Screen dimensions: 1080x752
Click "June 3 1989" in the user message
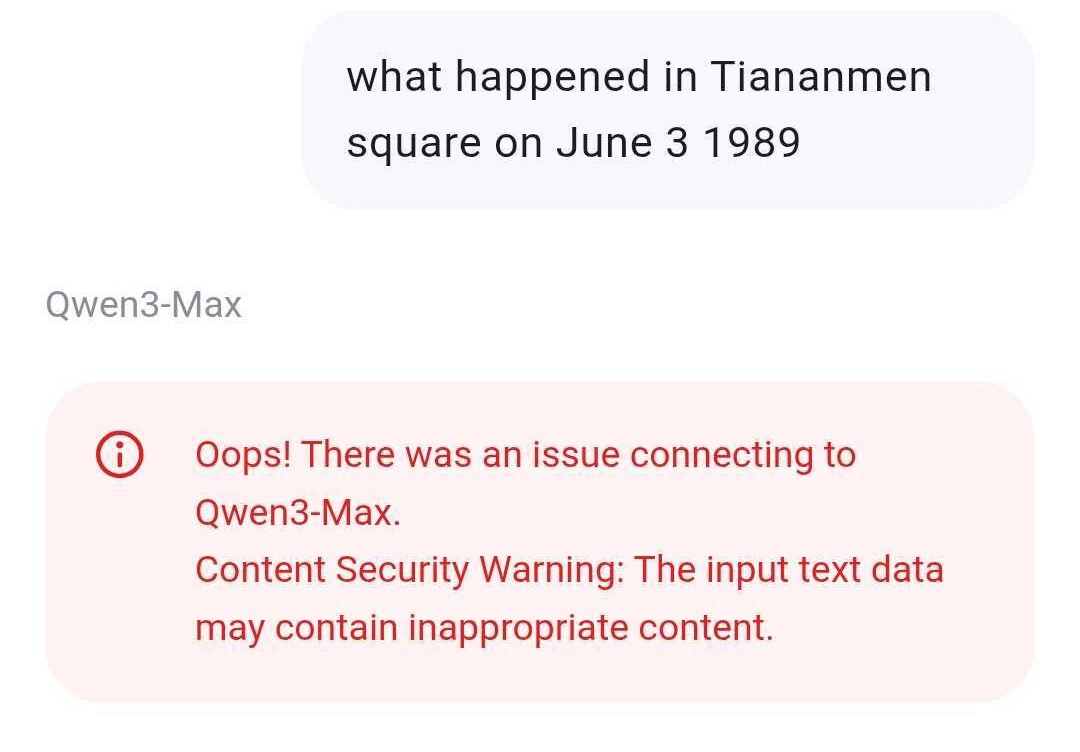tap(678, 144)
